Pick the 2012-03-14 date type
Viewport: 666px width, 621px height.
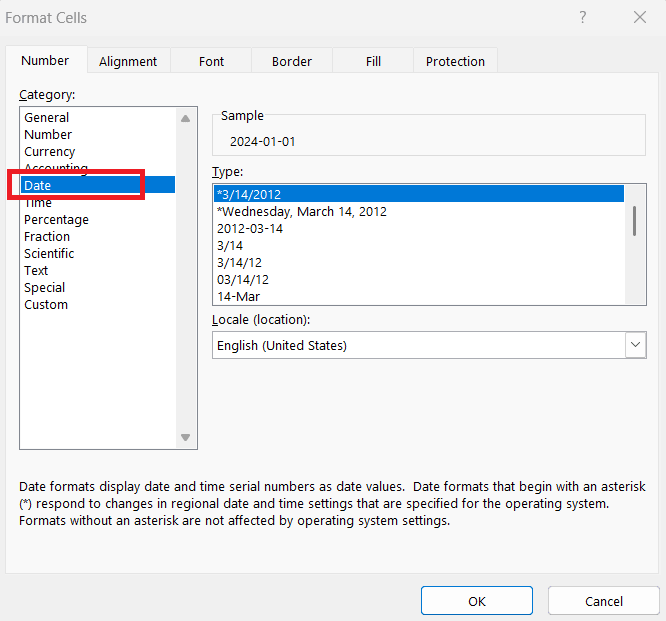click(x=250, y=228)
